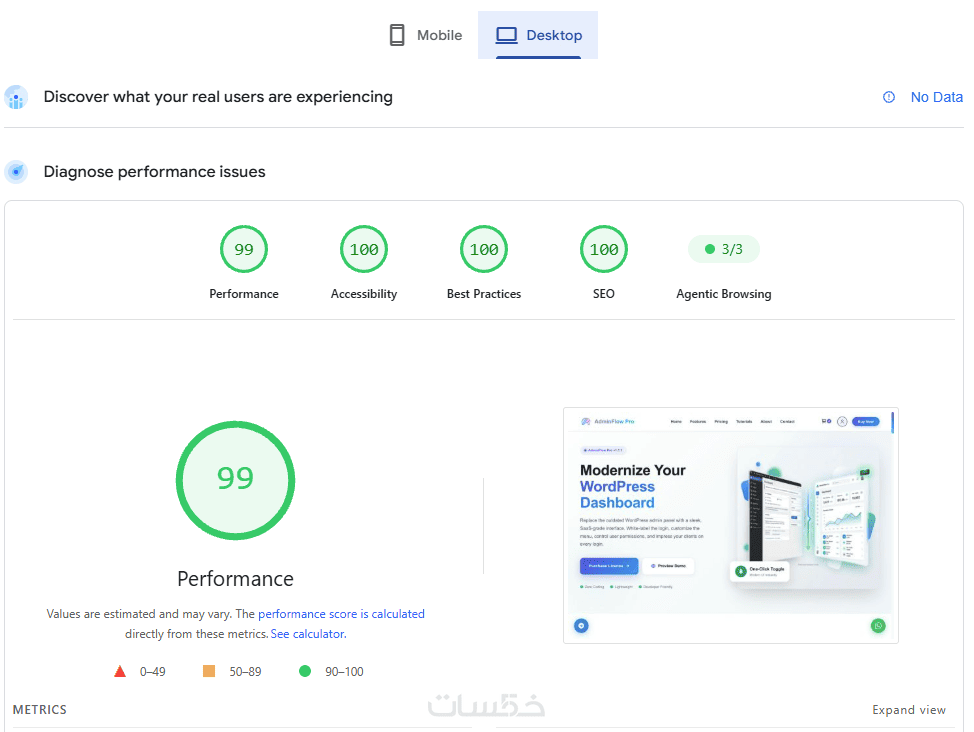974x732 pixels.
Task: Click the desktop laptop icon
Action: (x=506, y=35)
